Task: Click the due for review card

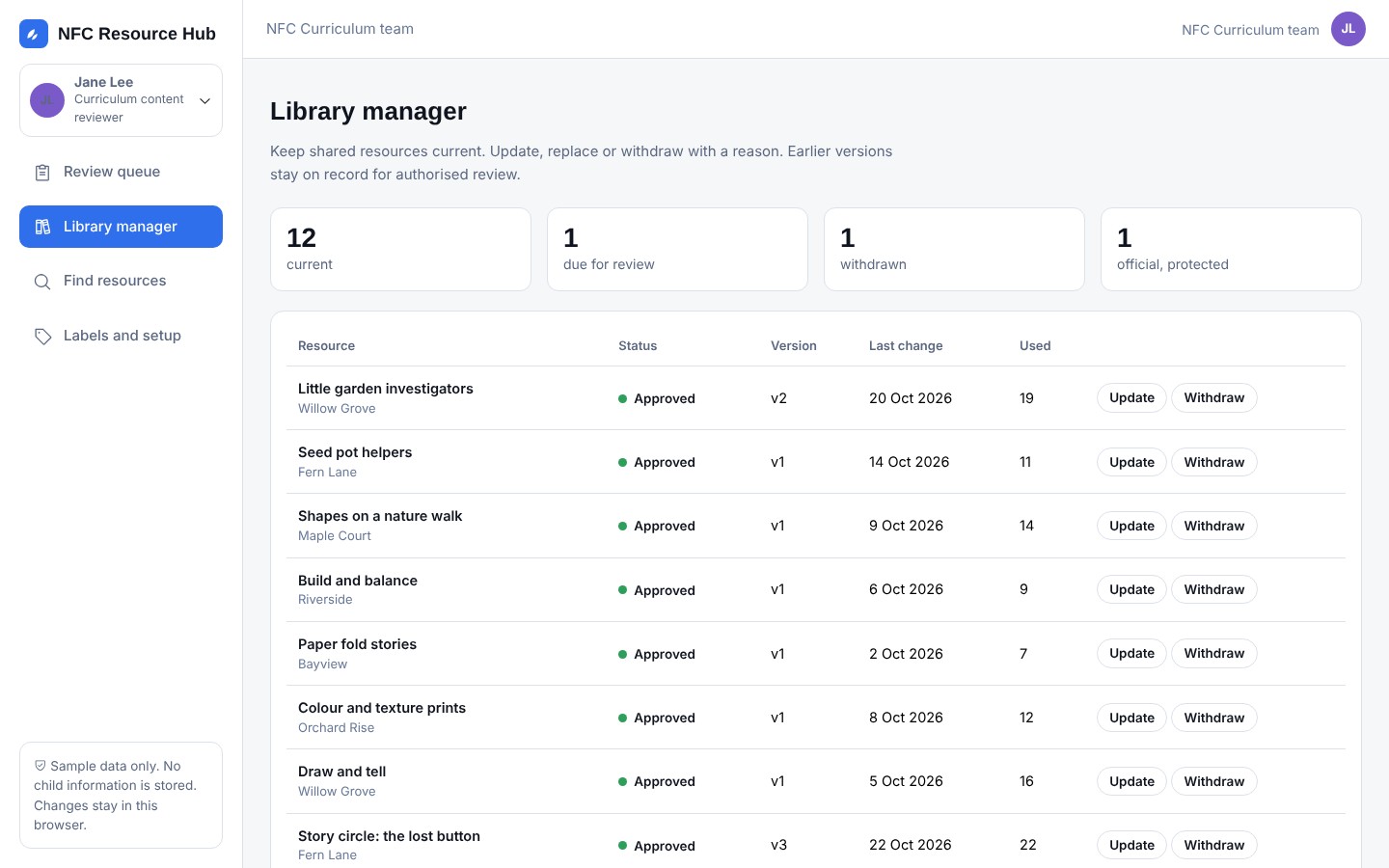Action: [x=677, y=249]
